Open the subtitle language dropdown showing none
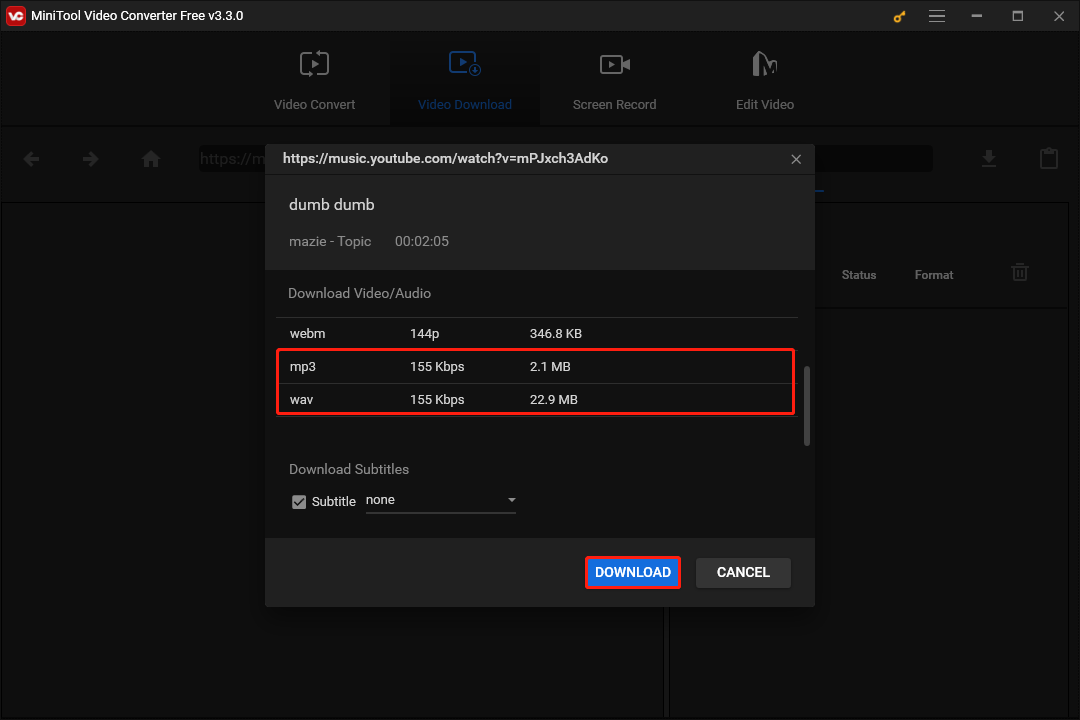This screenshot has height=720, width=1080. click(x=441, y=500)
